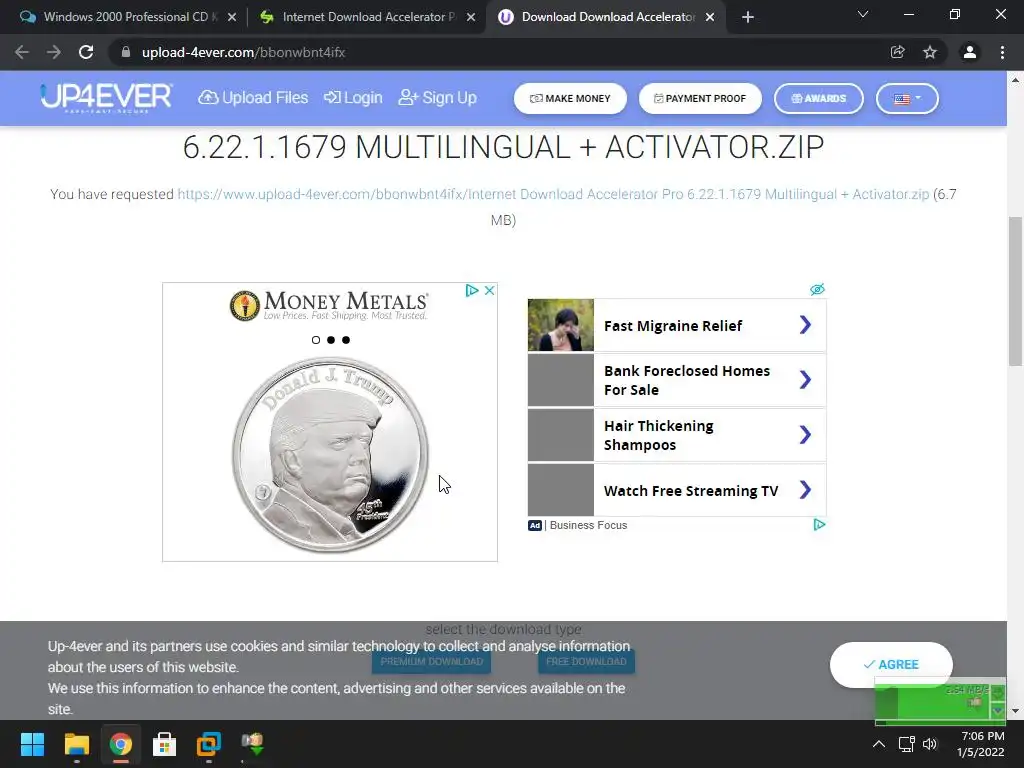
Task: Open the Chrome profile icon
Action: pos(970,52)
